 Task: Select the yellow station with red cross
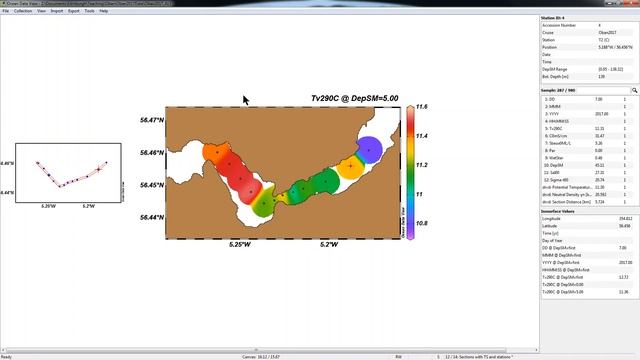point(351,166)
